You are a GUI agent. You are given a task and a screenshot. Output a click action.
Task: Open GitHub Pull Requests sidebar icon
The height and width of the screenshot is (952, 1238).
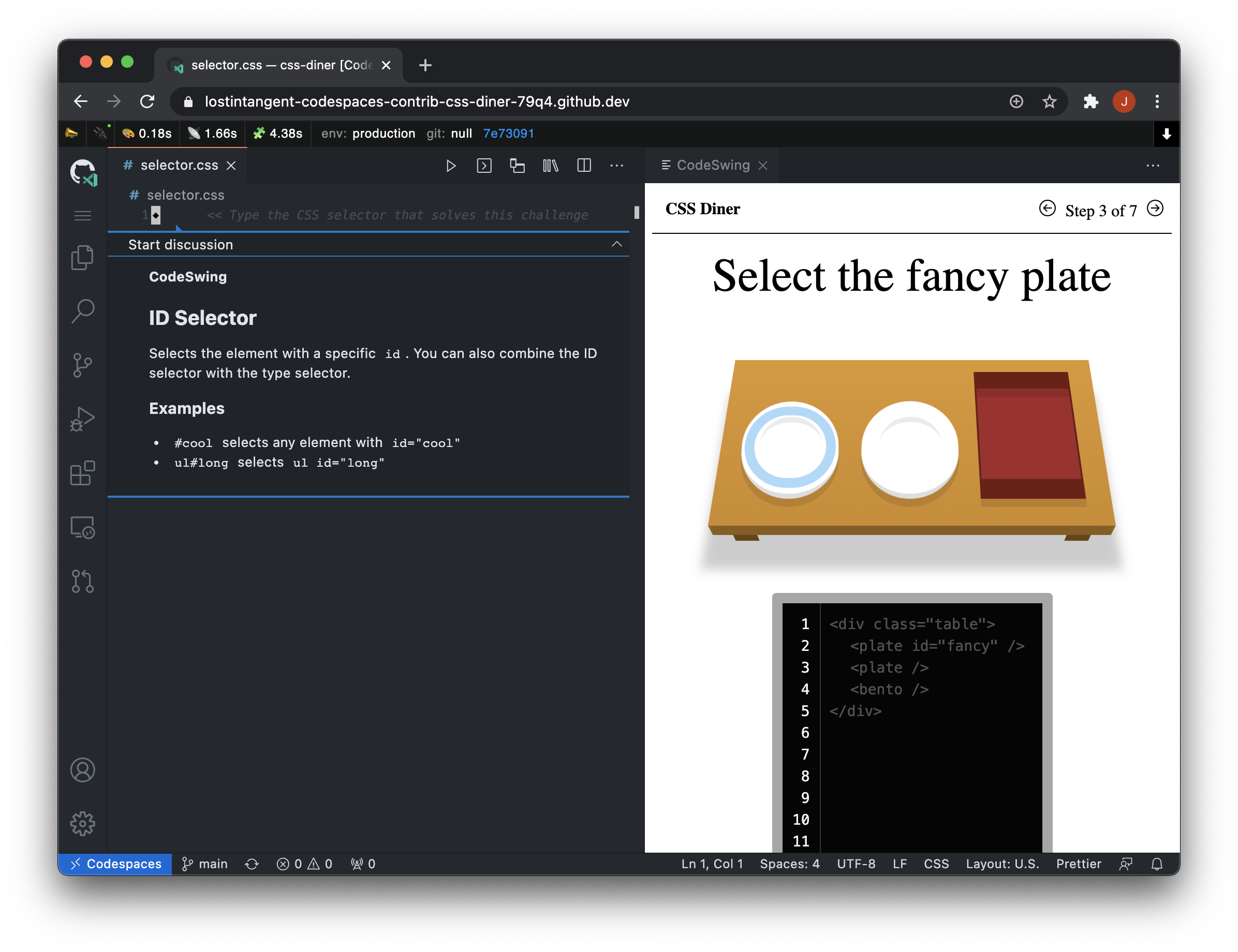pyautogui.click(x=83, y=582)
